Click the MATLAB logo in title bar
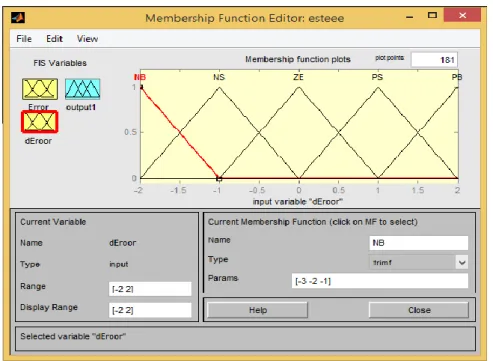The image size is (493, 361). (18, 17)
